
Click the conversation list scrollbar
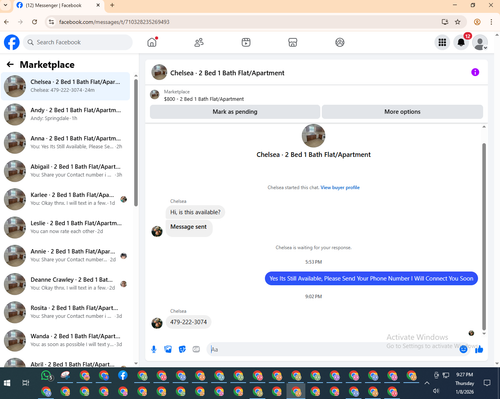point(136,143)
